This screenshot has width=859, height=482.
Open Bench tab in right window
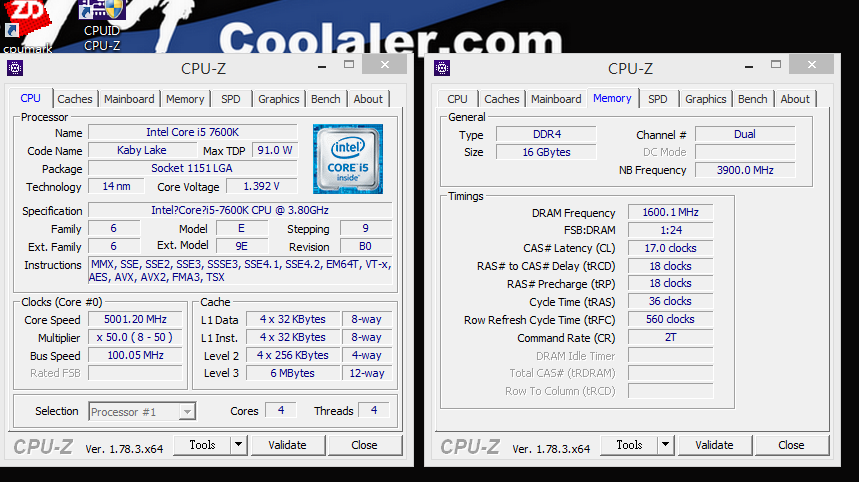tap(752, 99)
